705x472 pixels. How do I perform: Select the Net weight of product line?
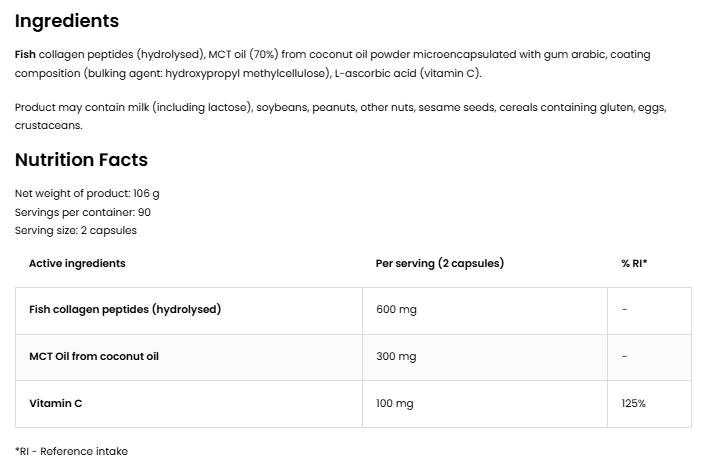tap(87, 193)
